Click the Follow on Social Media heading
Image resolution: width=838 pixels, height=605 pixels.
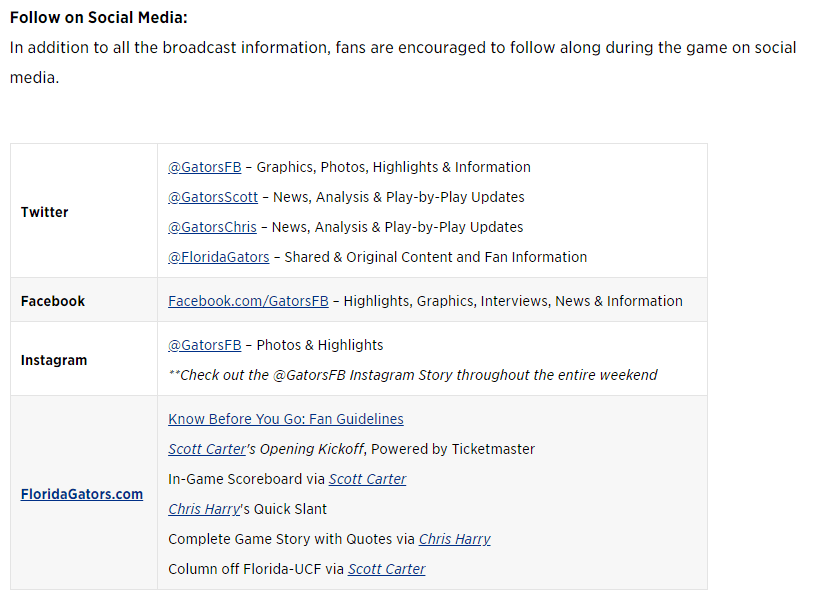(99, 18)
